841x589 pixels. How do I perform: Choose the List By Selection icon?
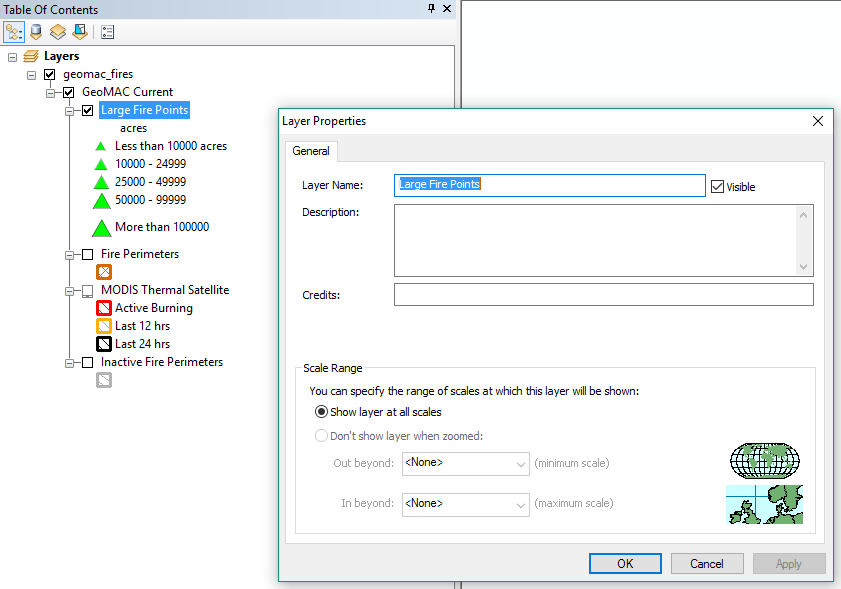tap(79, 31)
